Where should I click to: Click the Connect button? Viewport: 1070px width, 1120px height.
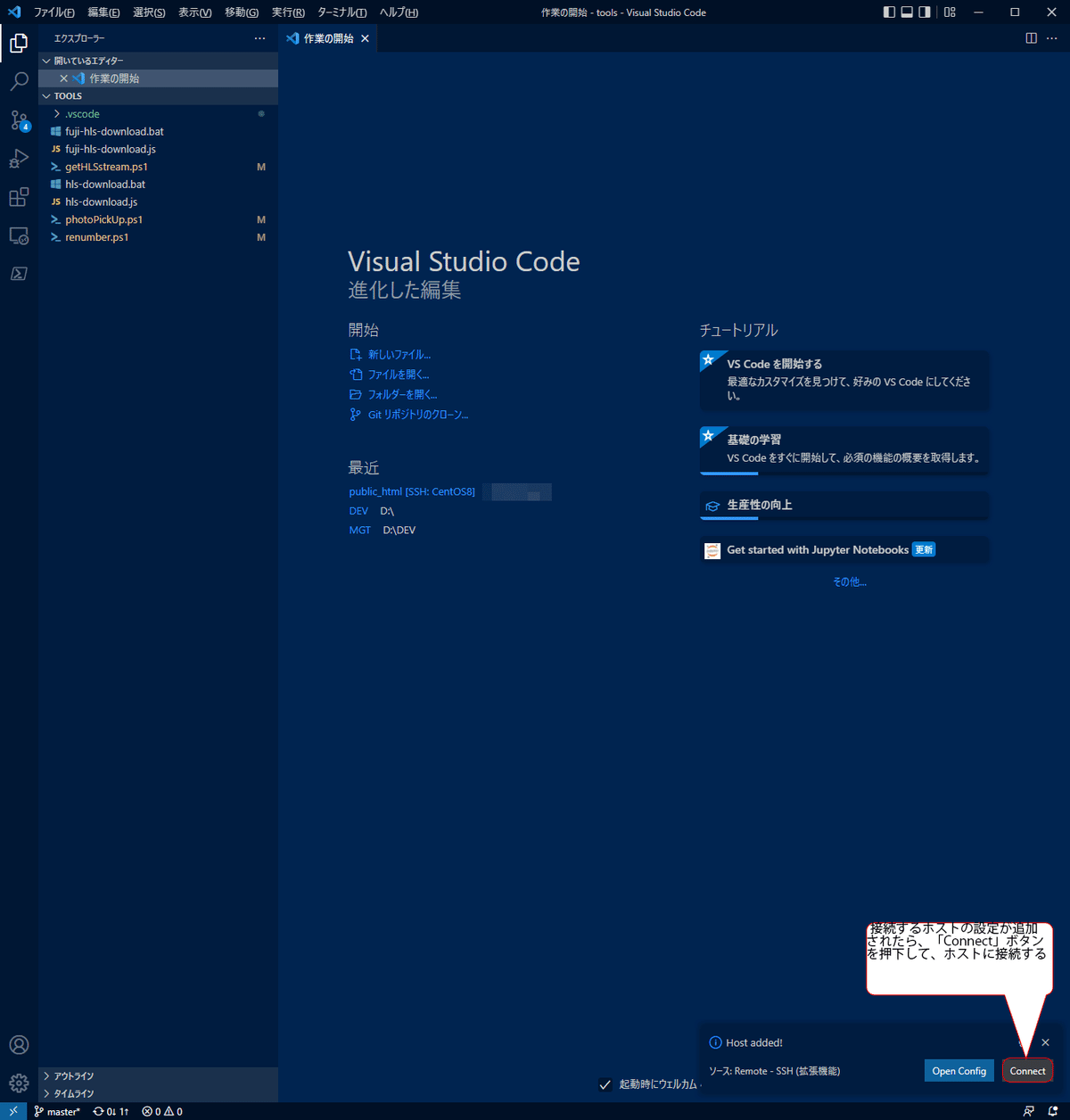click(x=1027, y=1071)
